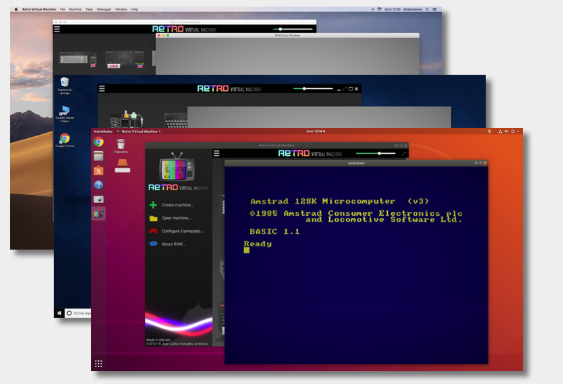Open Help menu in macOS menu bar
Viewport: 563px width, 384px height.
pos(134,9)
